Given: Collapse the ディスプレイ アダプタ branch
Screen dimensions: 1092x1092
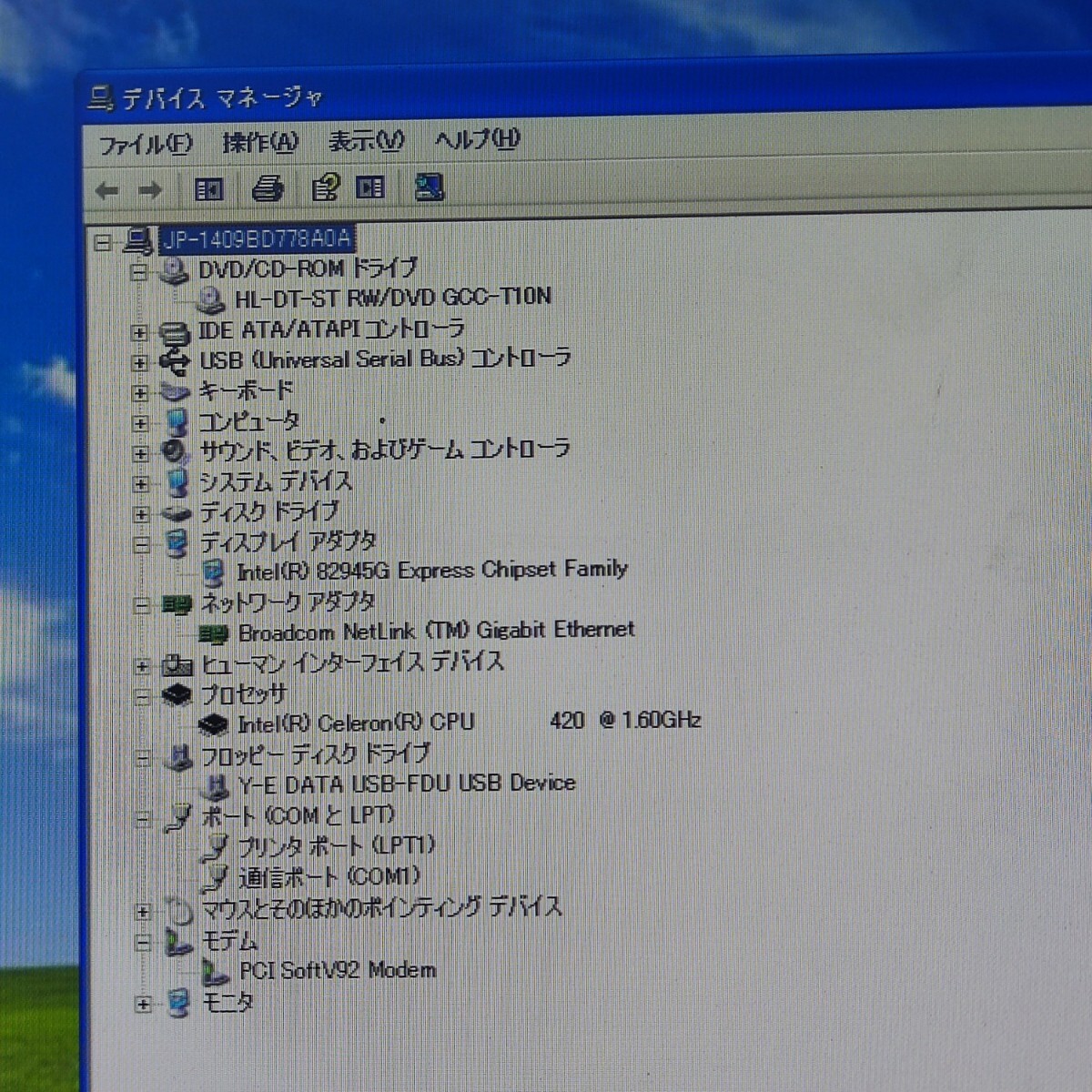Looking at the screenshot, I should (x=140, y=544).
